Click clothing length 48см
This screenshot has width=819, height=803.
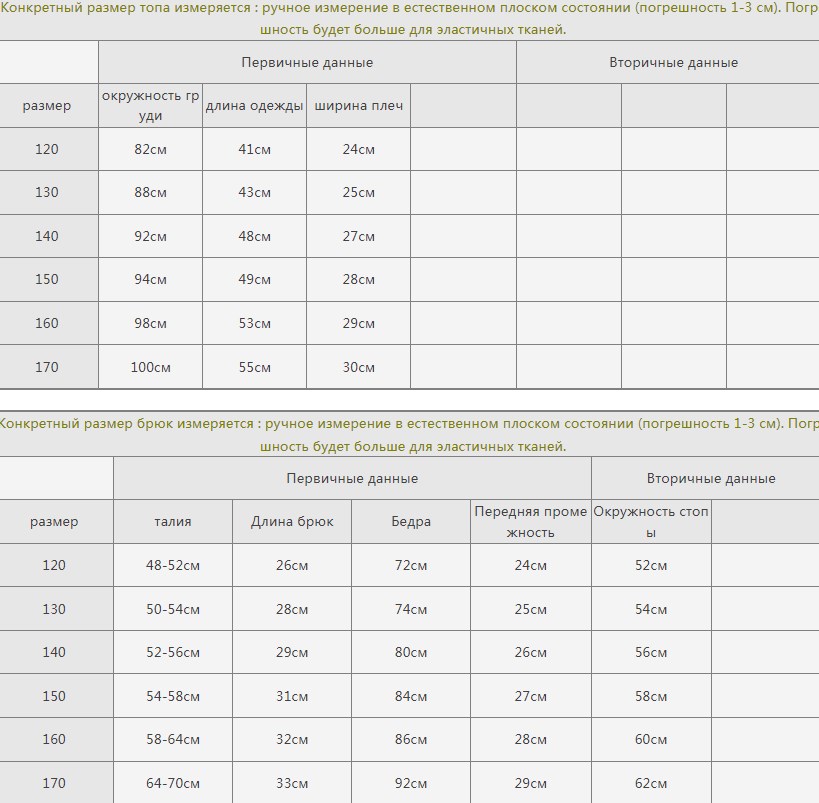click(x=254, y=236)
